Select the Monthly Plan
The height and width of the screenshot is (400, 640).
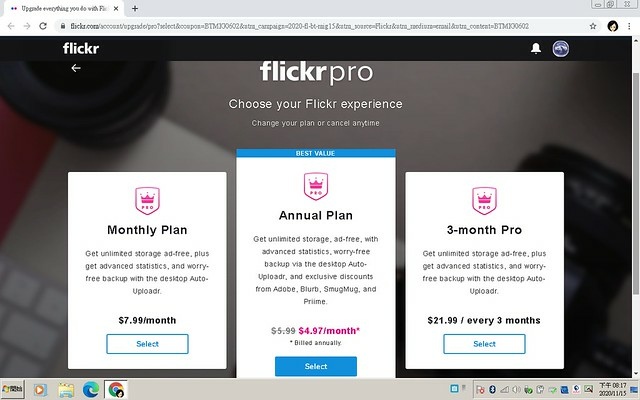(147, 344)
